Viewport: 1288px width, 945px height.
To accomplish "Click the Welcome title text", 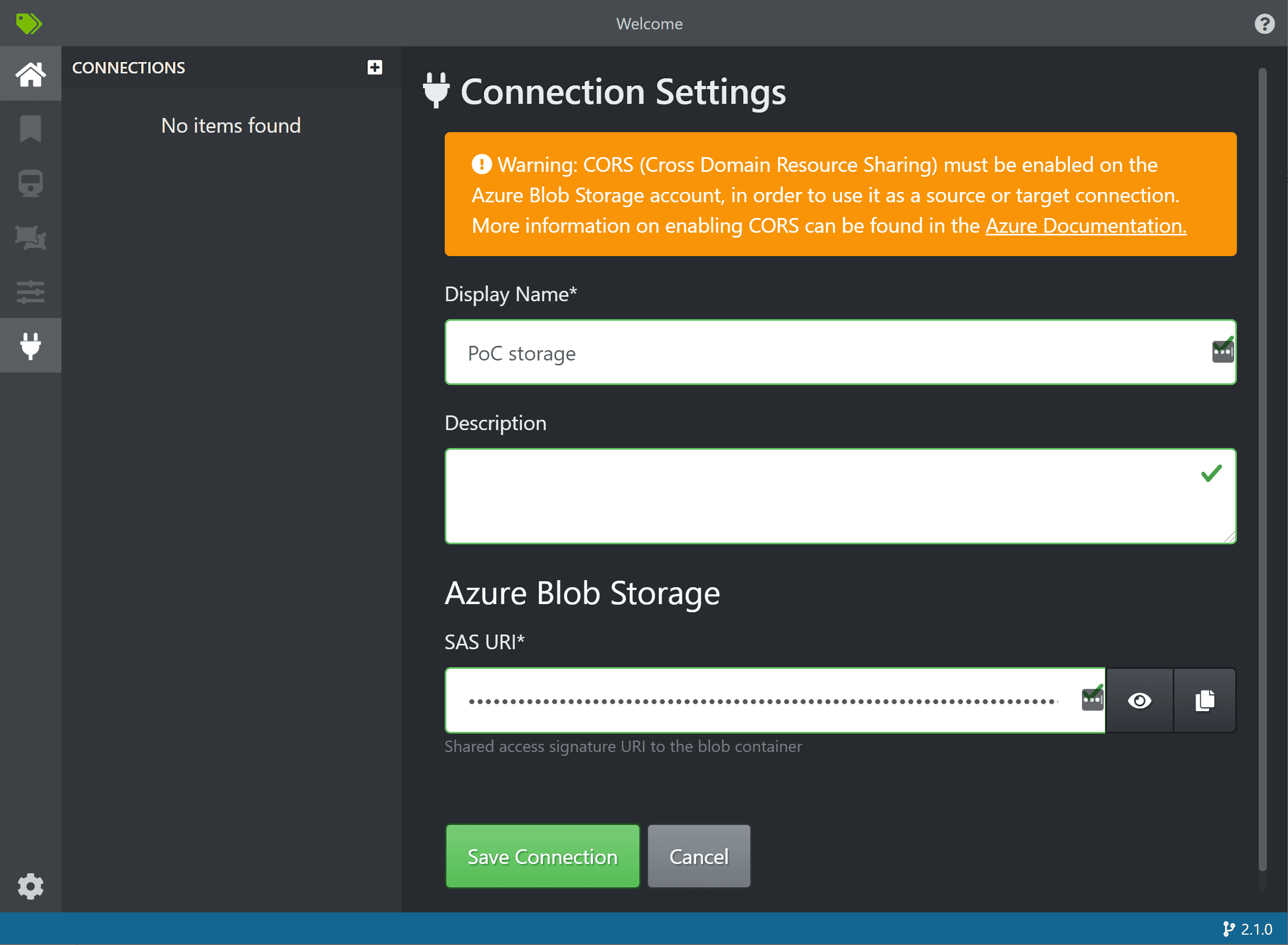I will tap(649, 23).
